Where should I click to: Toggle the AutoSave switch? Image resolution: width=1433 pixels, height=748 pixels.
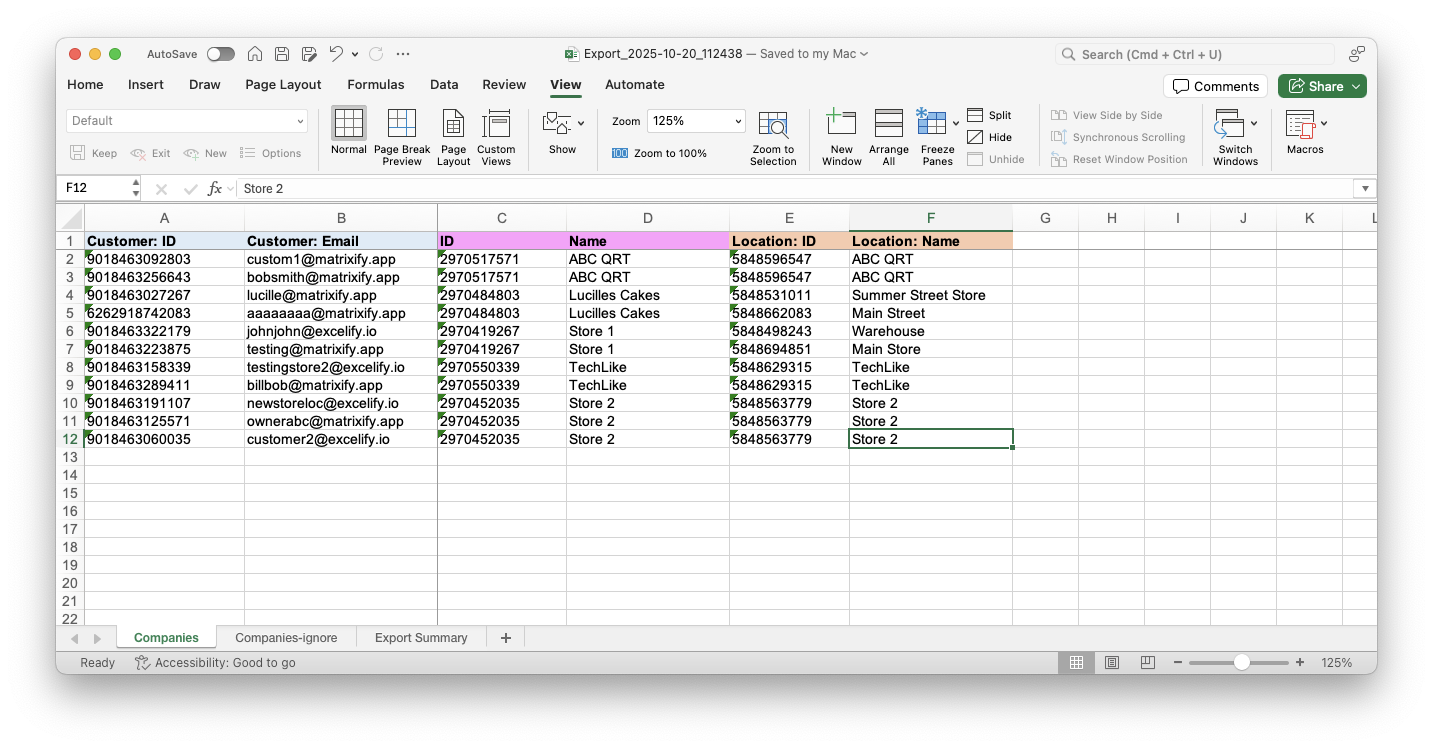point(220,54)
